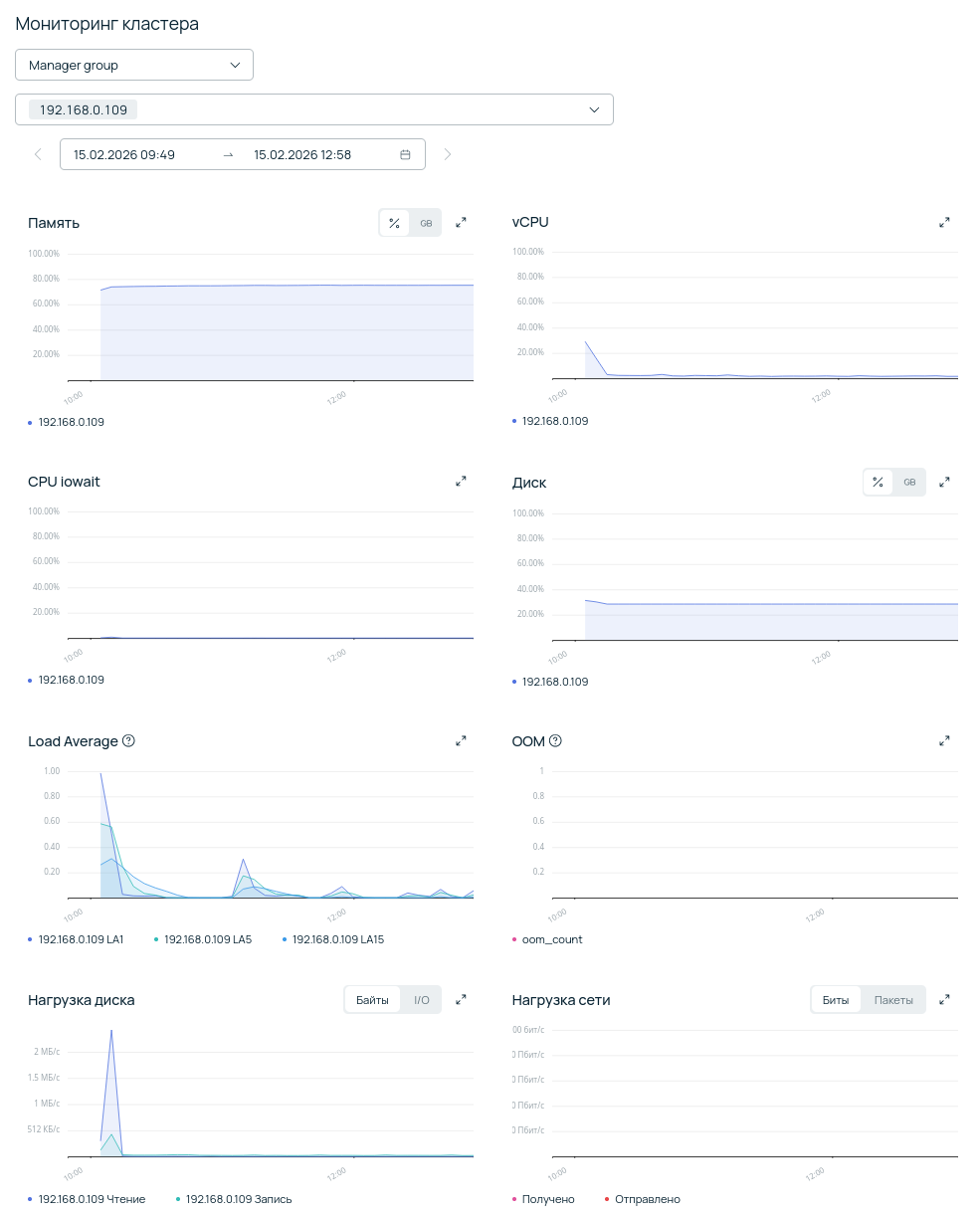Select I/O tab in Нагрузка диска
The image size is (980, 1215).
[x=422, y=1000]
